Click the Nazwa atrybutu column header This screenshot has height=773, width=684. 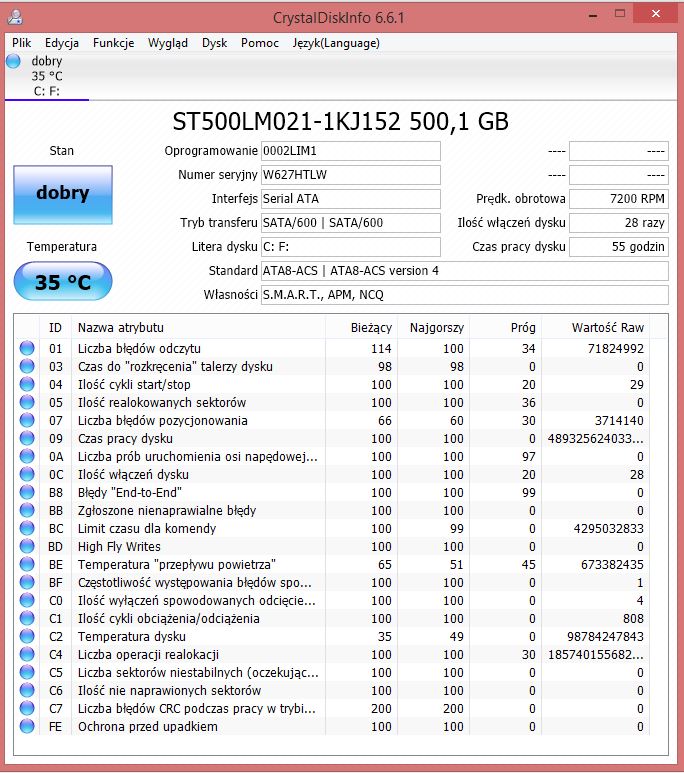click(198, 327)
